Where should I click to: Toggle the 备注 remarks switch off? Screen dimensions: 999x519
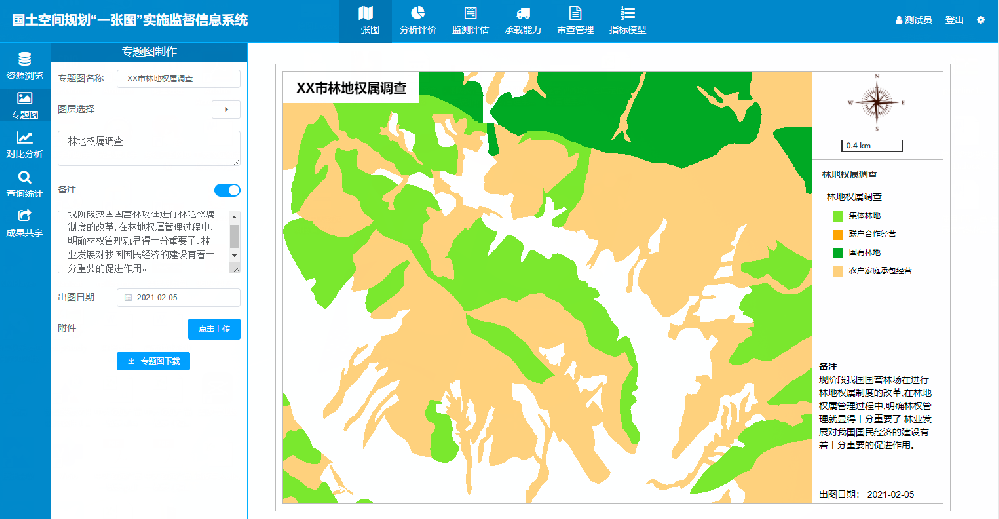point(227,190)
